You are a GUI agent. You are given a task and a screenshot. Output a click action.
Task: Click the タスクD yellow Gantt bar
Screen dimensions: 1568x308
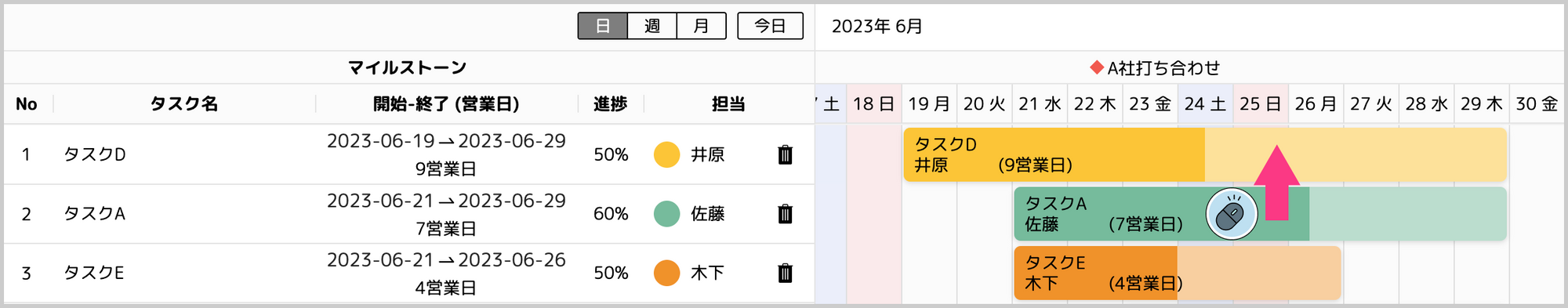pos(1205,154)
